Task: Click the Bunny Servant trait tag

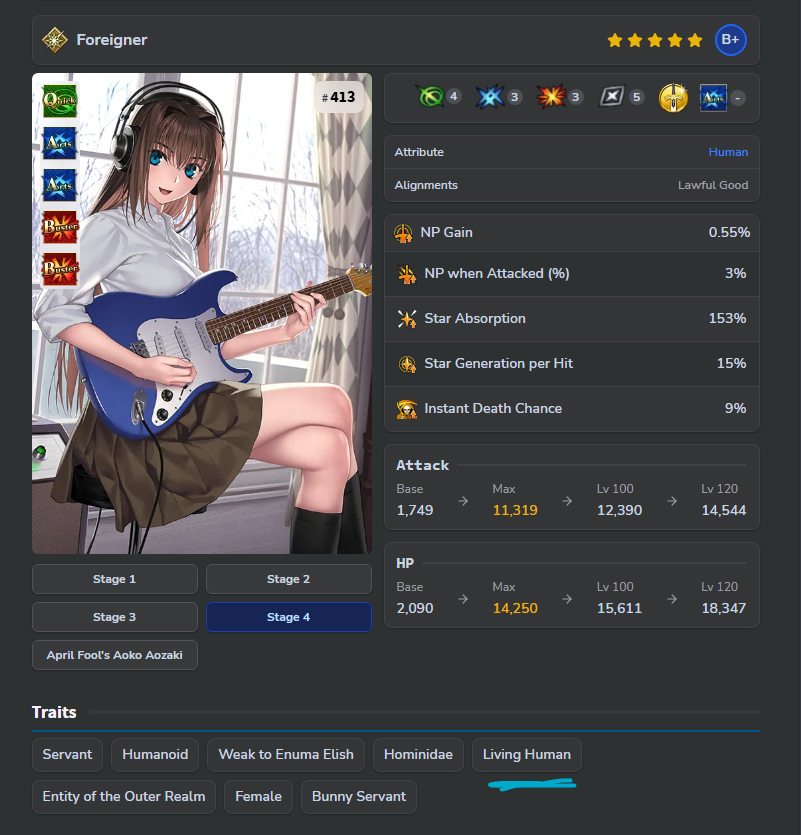Action: 358,797
